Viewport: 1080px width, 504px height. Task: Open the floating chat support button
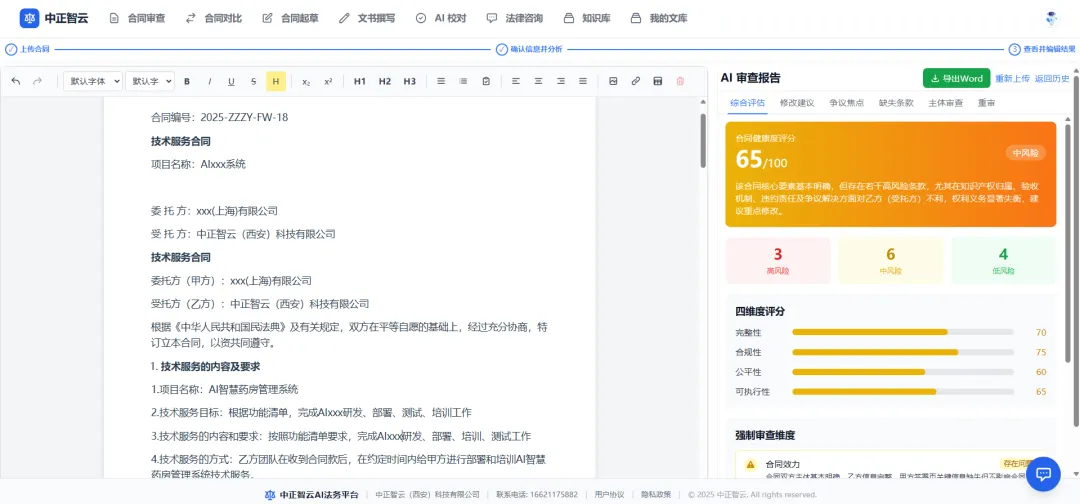[1043, 474]
